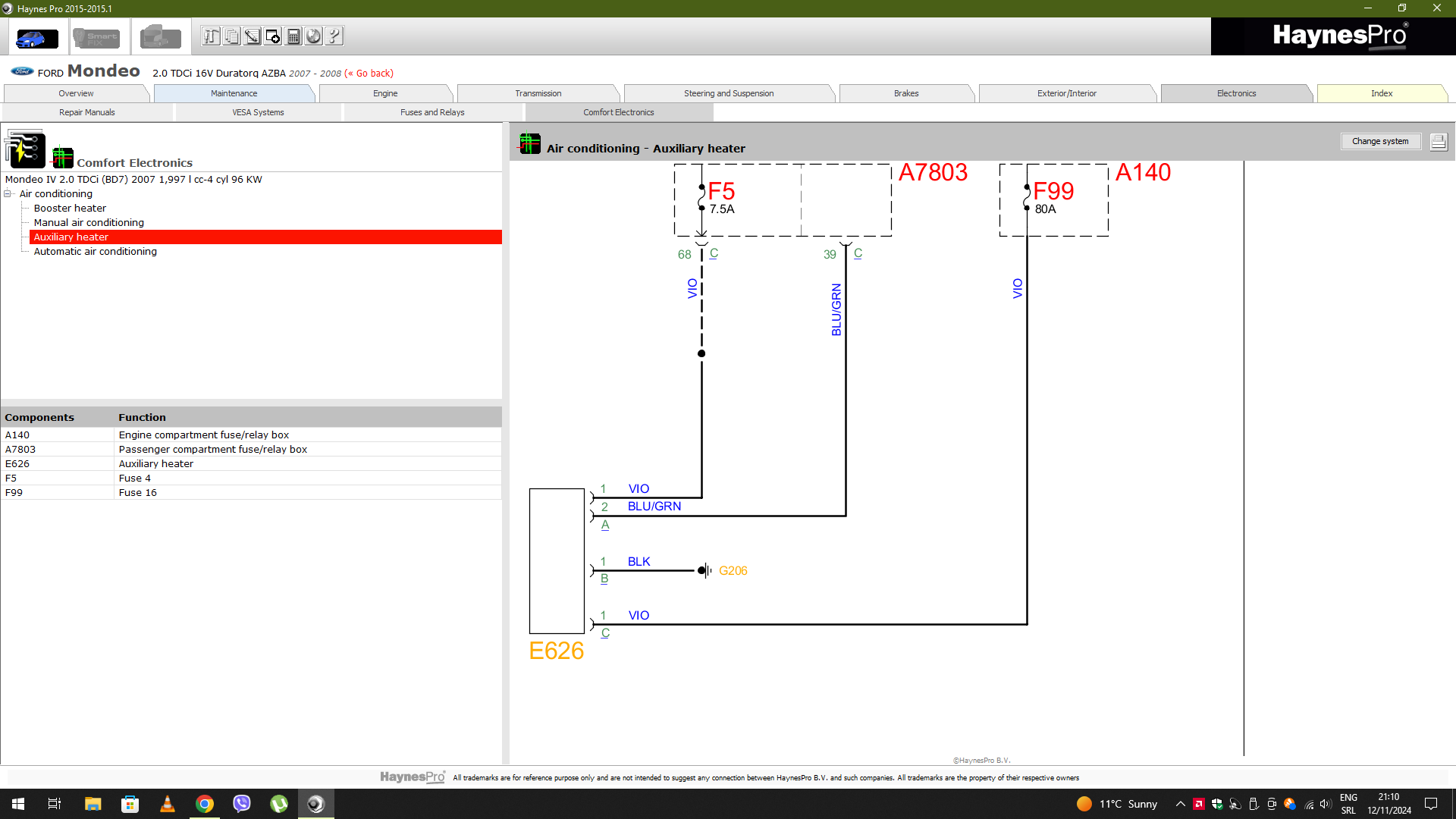This screenshot has height=819, width=1456.
Task: Open the hammer tools toolbar icon
Action: [212, 36]
